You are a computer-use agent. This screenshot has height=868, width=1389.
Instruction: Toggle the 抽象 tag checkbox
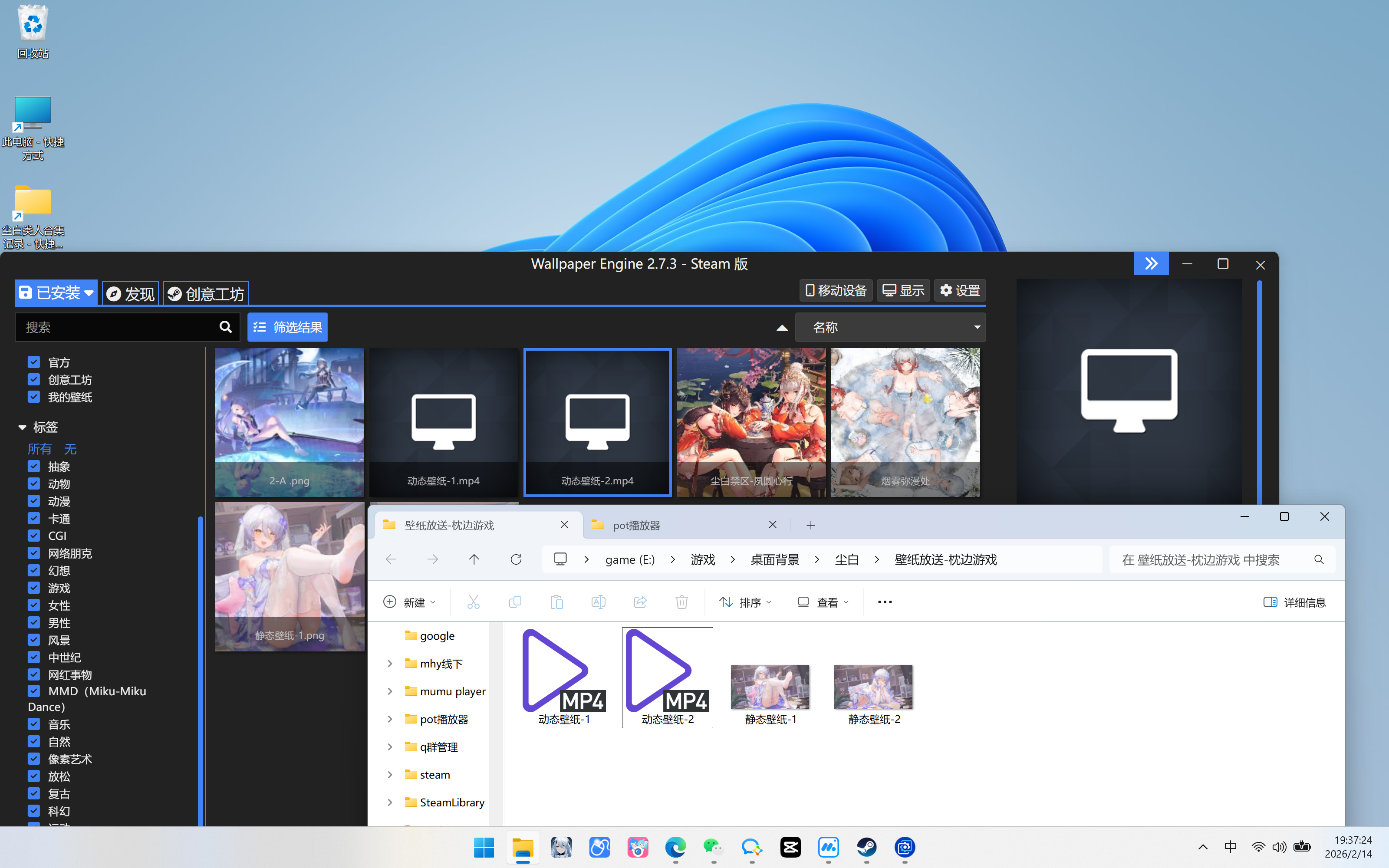click(34, 466)
